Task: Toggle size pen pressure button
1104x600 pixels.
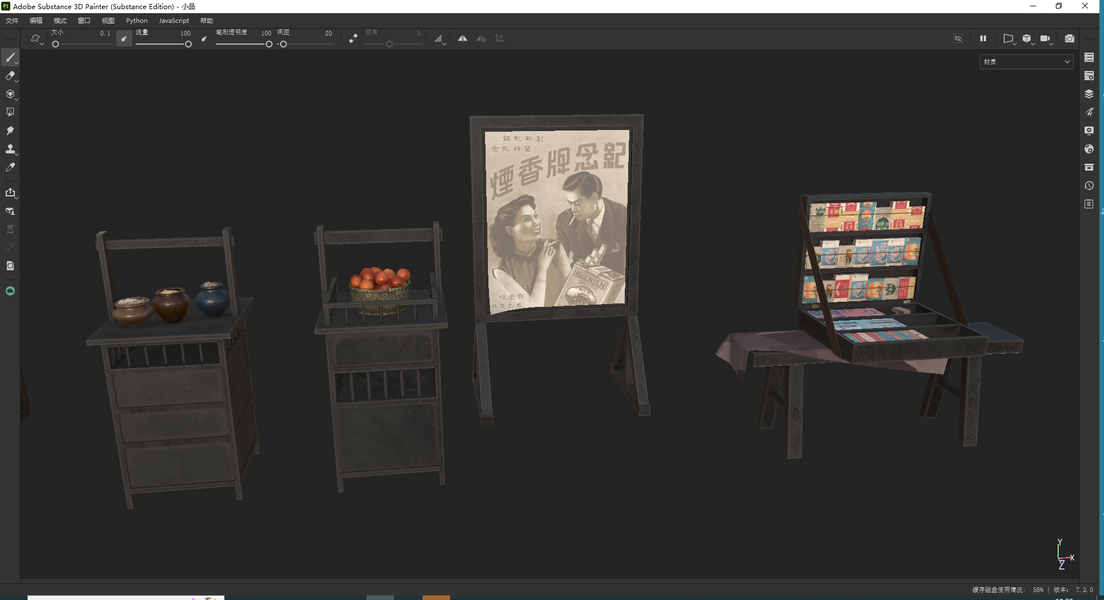Action: [124, 39]
